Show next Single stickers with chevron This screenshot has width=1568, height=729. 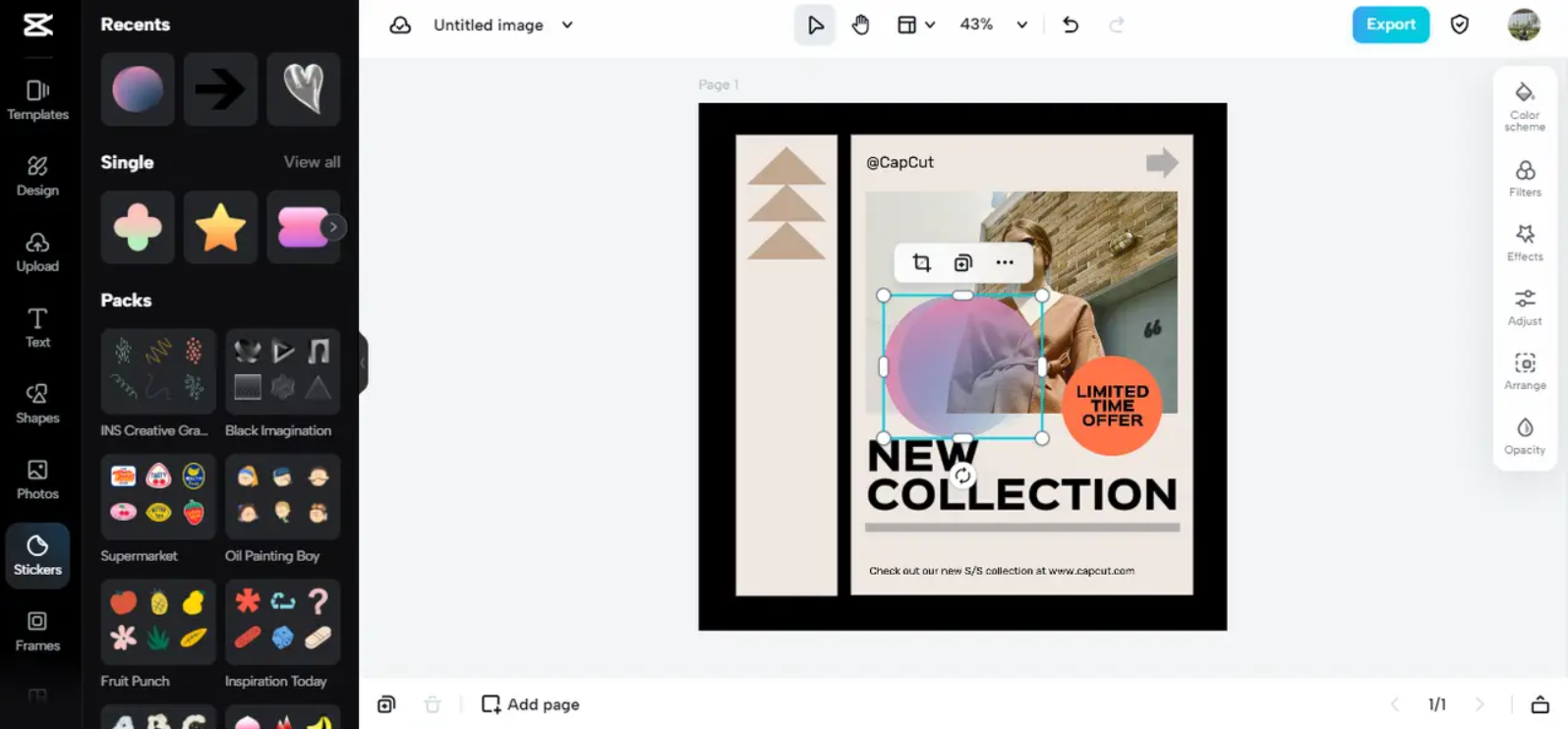(x=334, y=227)
